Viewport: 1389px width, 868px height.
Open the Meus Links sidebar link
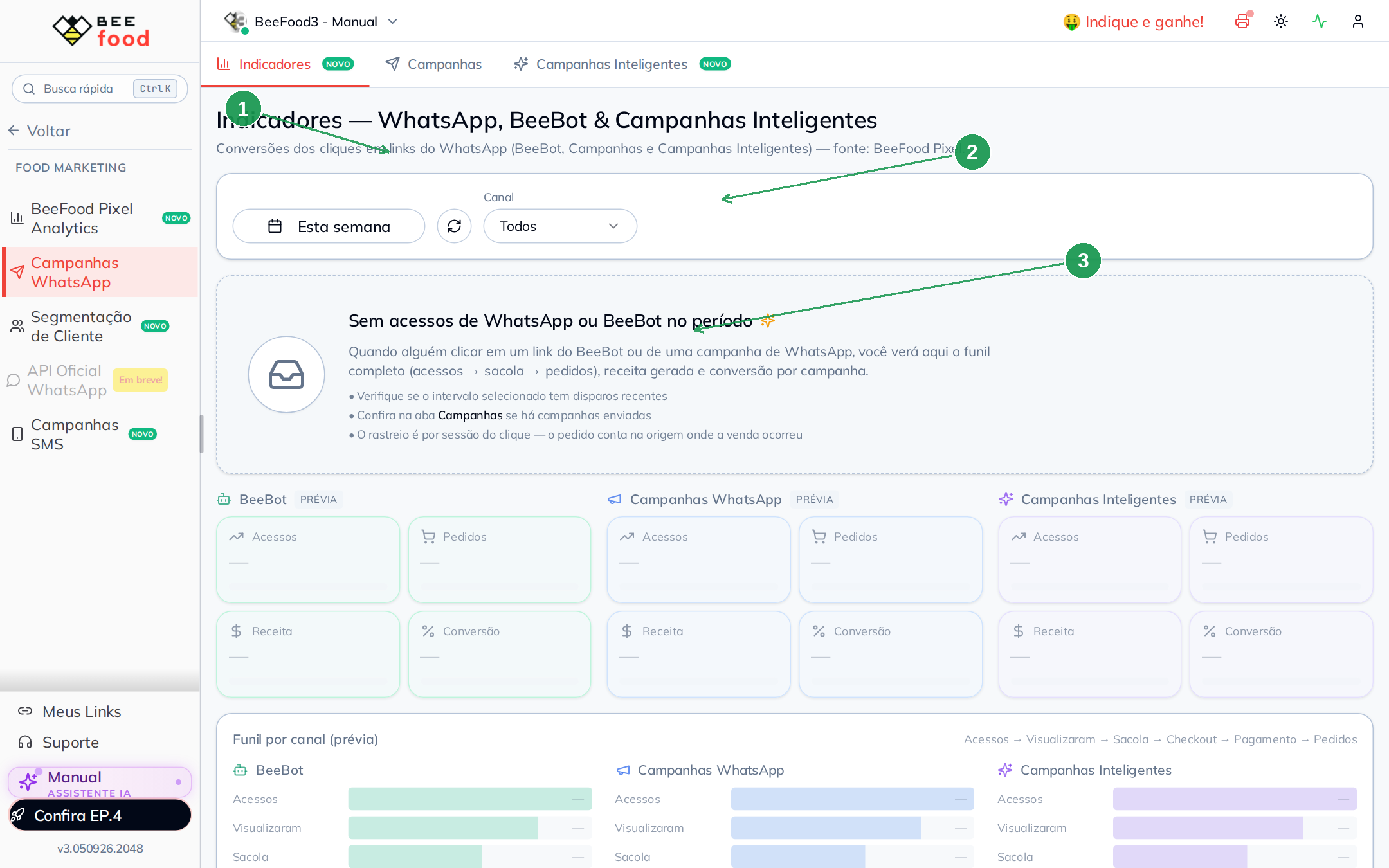(69, 711)
